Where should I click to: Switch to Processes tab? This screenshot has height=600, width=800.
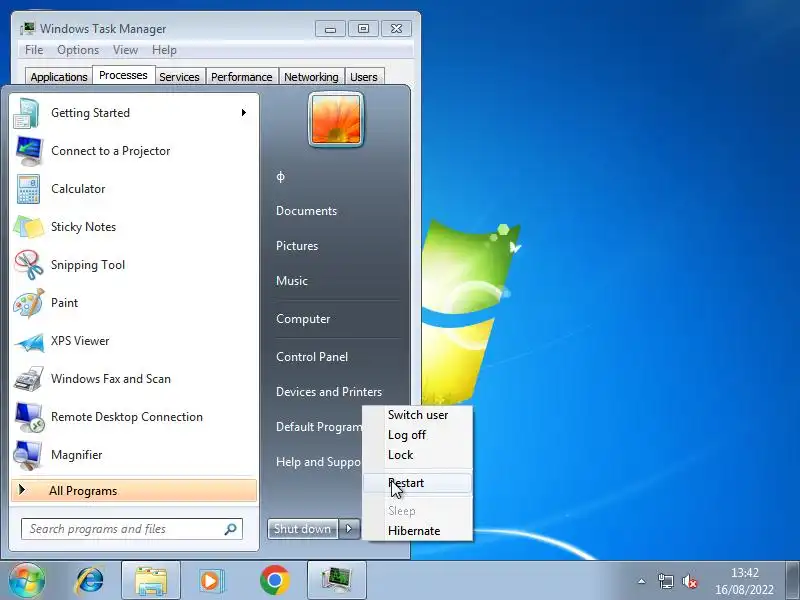click(x=123, y=76)
